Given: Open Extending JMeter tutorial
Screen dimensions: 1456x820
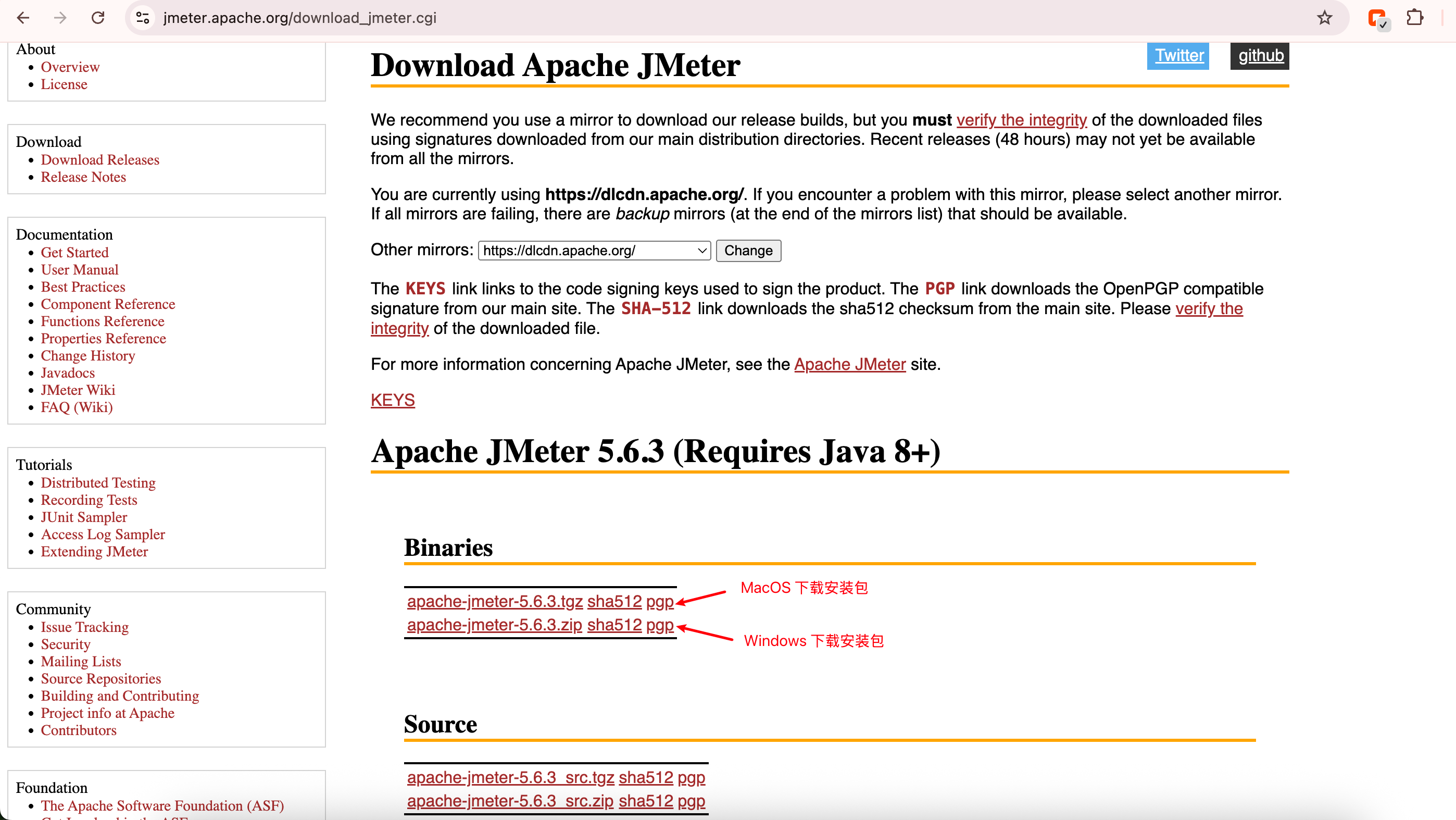Looking at the screenshot, I should tap(94, 551).
